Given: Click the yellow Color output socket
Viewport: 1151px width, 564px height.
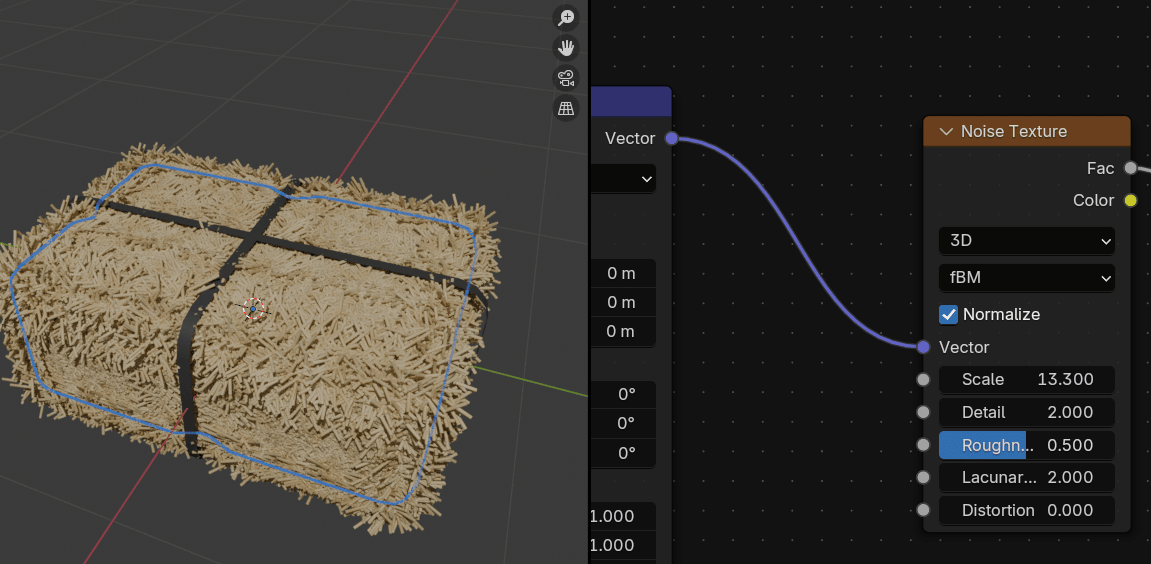Looking at the screenshot, I should click(1130, 200).
